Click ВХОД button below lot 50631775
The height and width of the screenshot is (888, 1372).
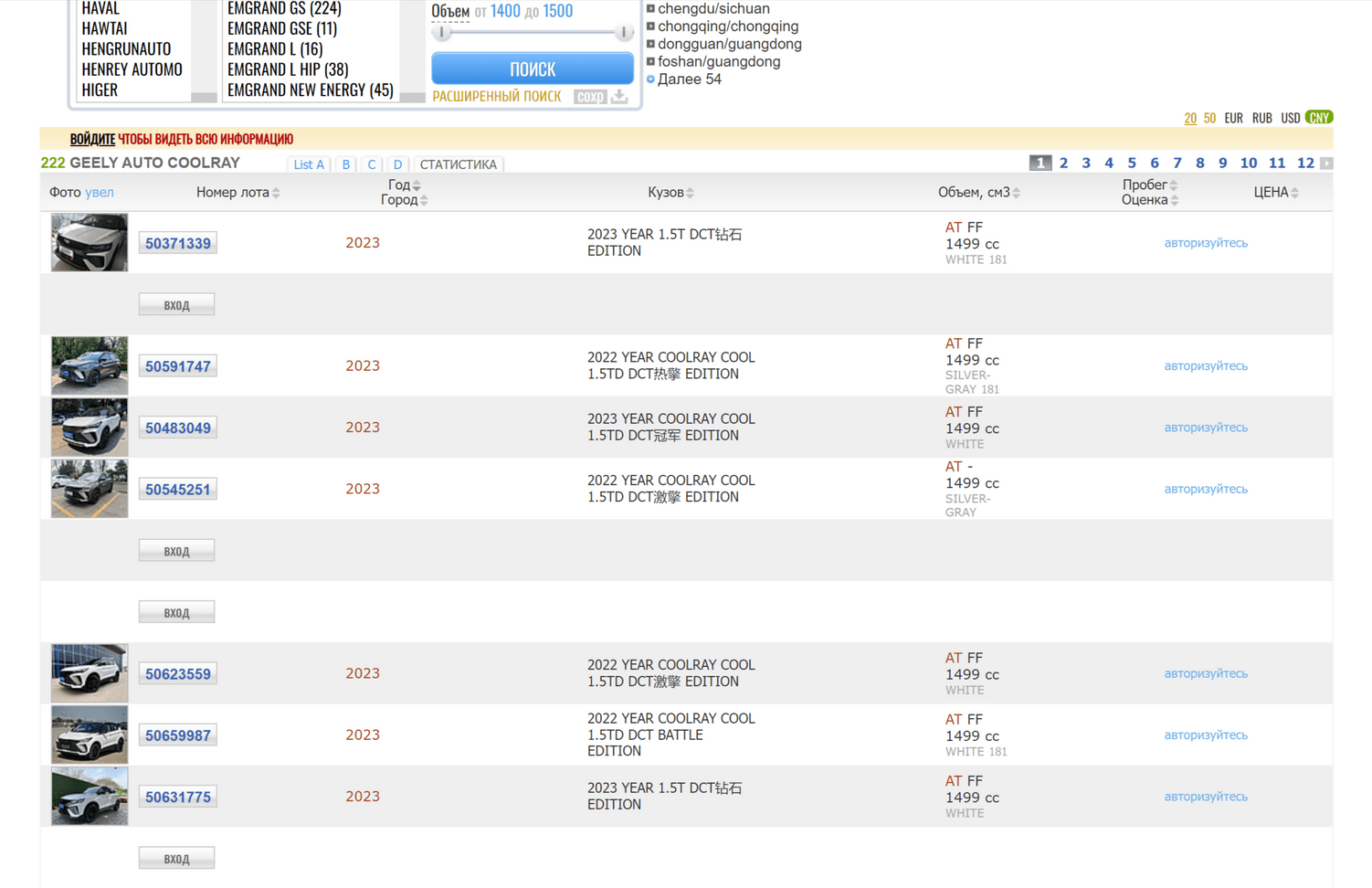(x=177, y=859)
